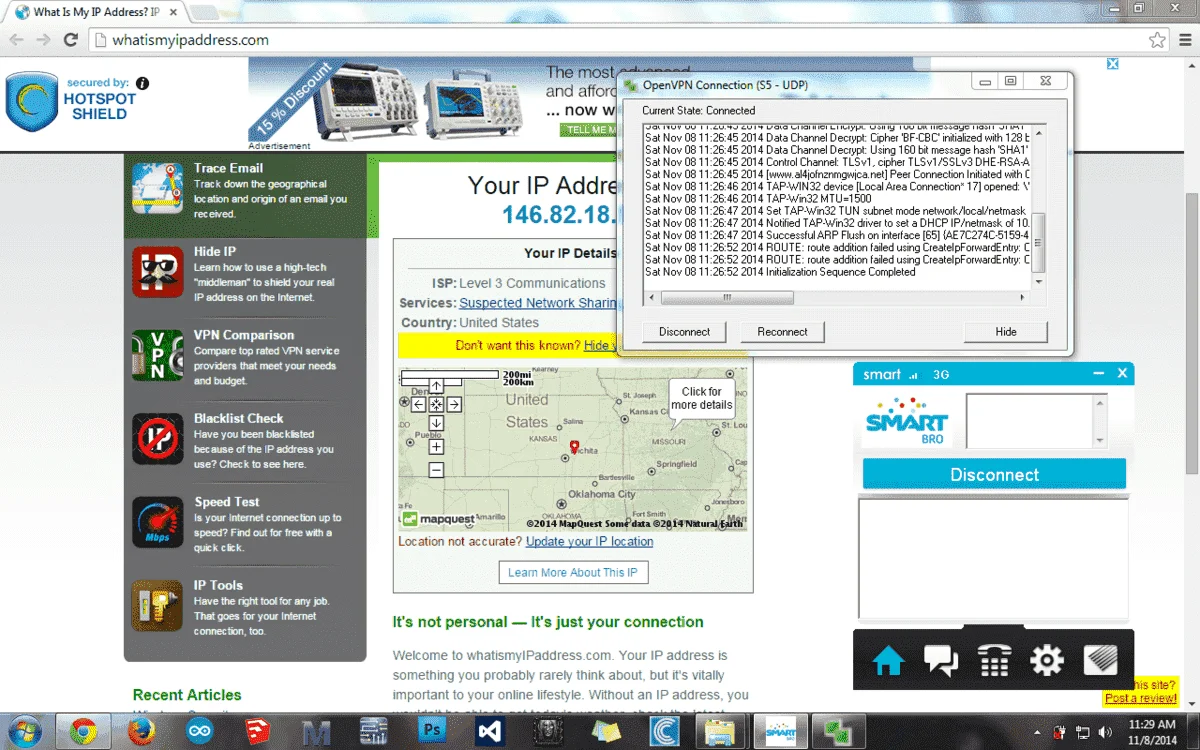
Task: Reload the page in Chrome
Action: point(70,40)
